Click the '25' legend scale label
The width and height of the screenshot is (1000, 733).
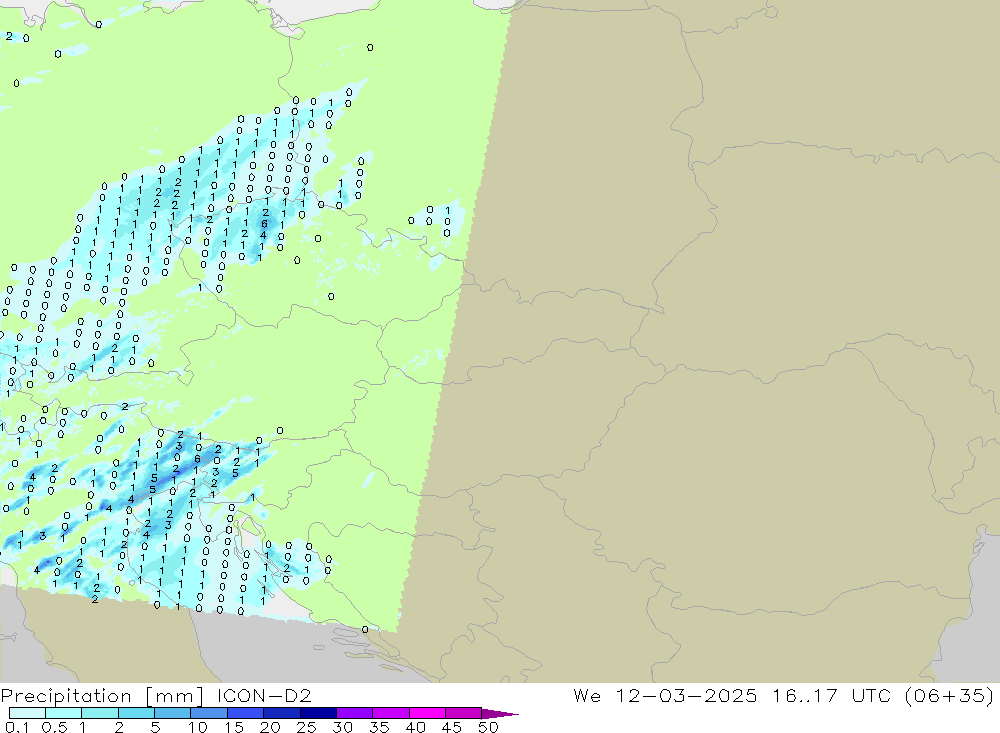coord(306,727)
